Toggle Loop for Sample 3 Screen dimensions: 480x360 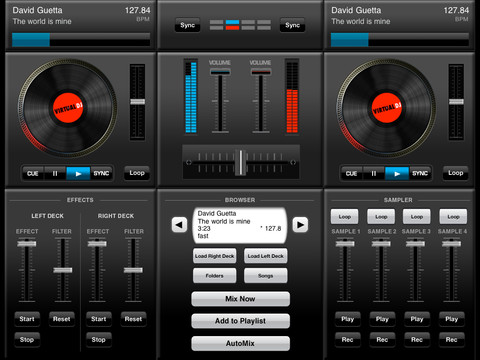point(417,217)
